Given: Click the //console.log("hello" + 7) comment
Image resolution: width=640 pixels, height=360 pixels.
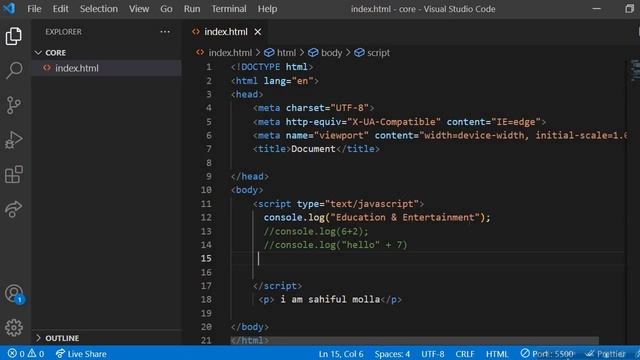Looking at the screenshot, I should pyautogui.click(x=336, y=244).
